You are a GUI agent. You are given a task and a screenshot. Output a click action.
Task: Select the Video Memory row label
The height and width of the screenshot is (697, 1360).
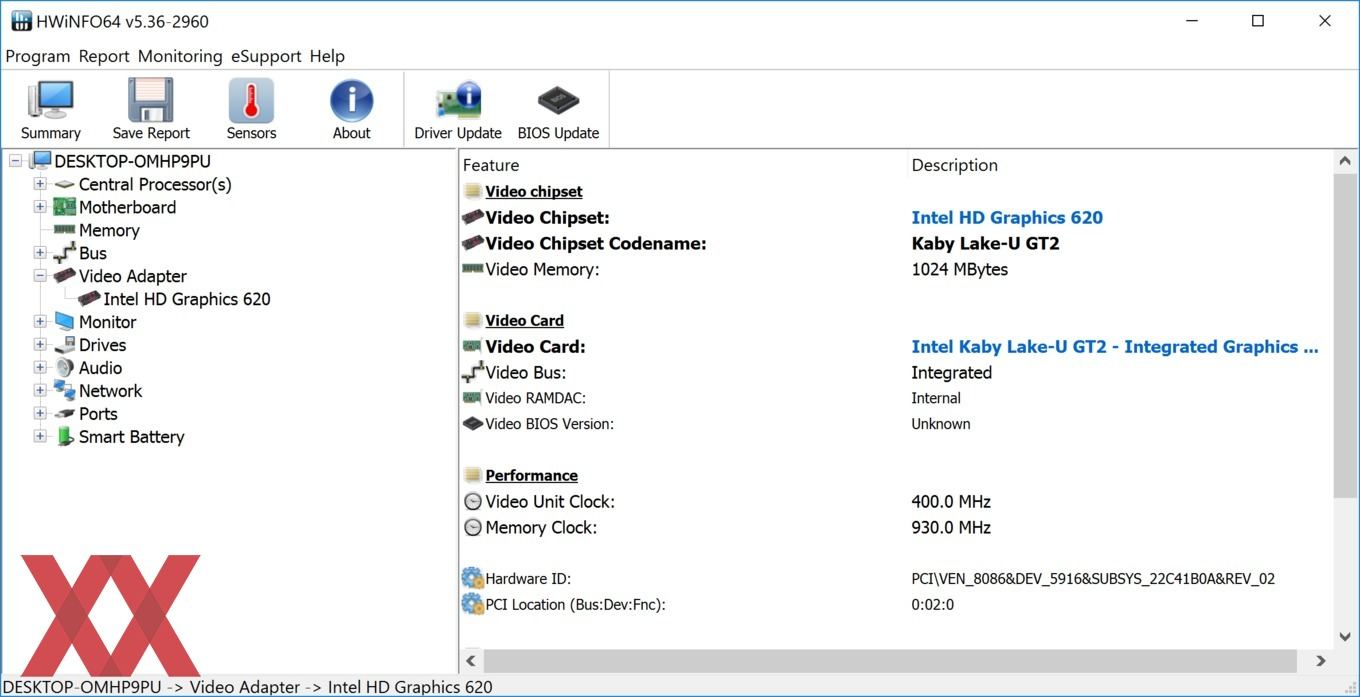click(x=542, y=270)
